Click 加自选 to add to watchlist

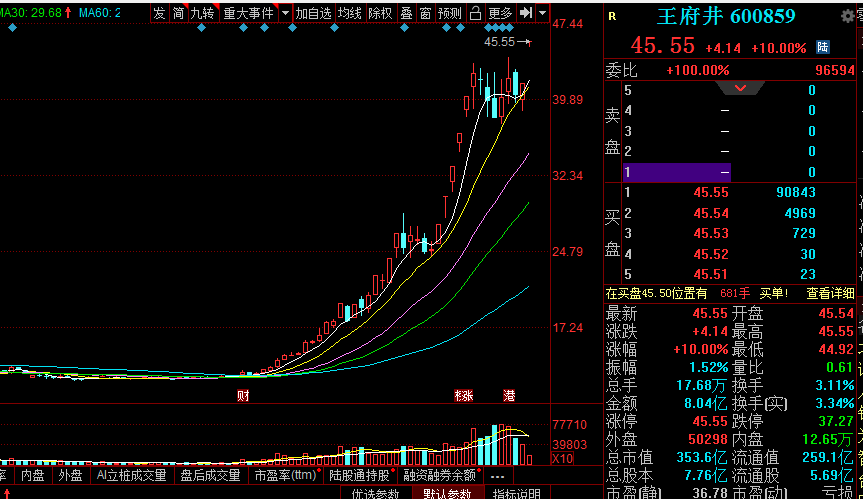tap(314, 13)
